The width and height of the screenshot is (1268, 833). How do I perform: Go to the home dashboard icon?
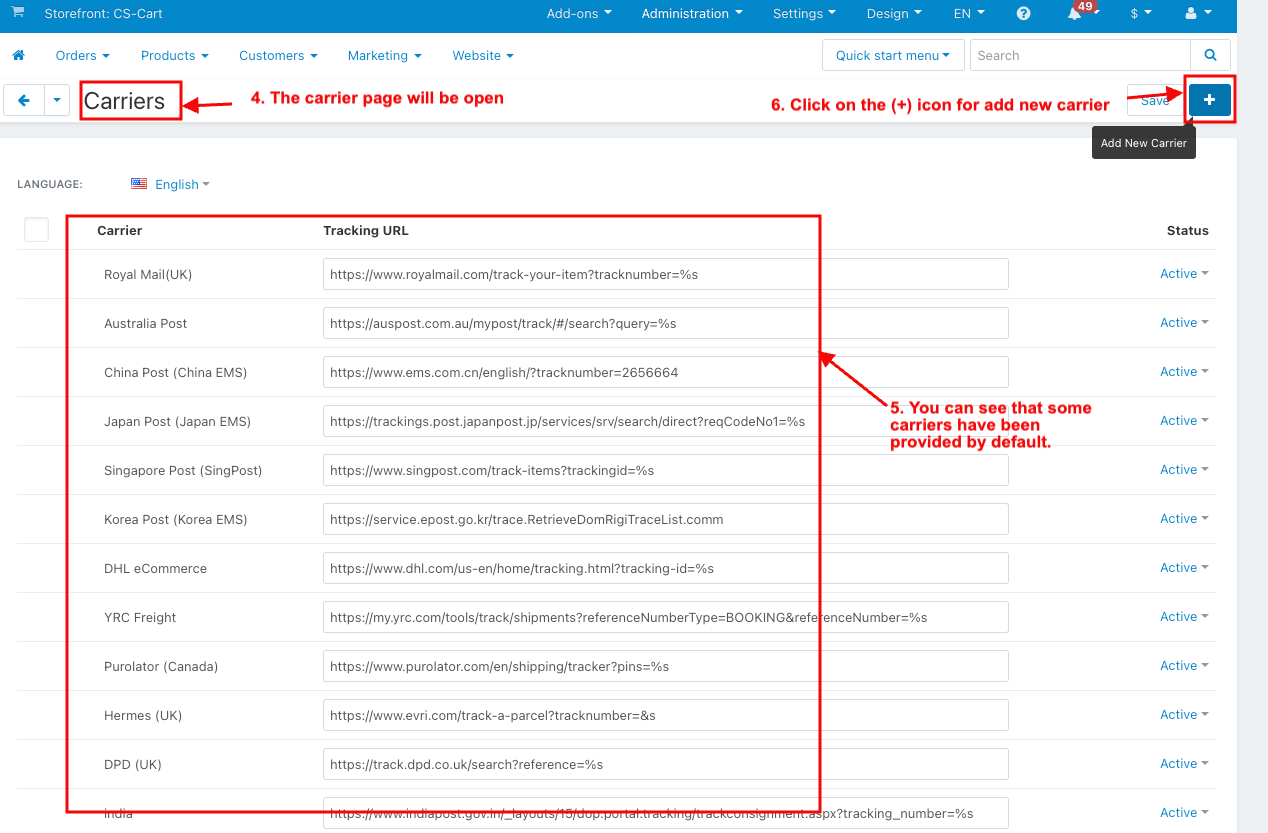point(18,55)
